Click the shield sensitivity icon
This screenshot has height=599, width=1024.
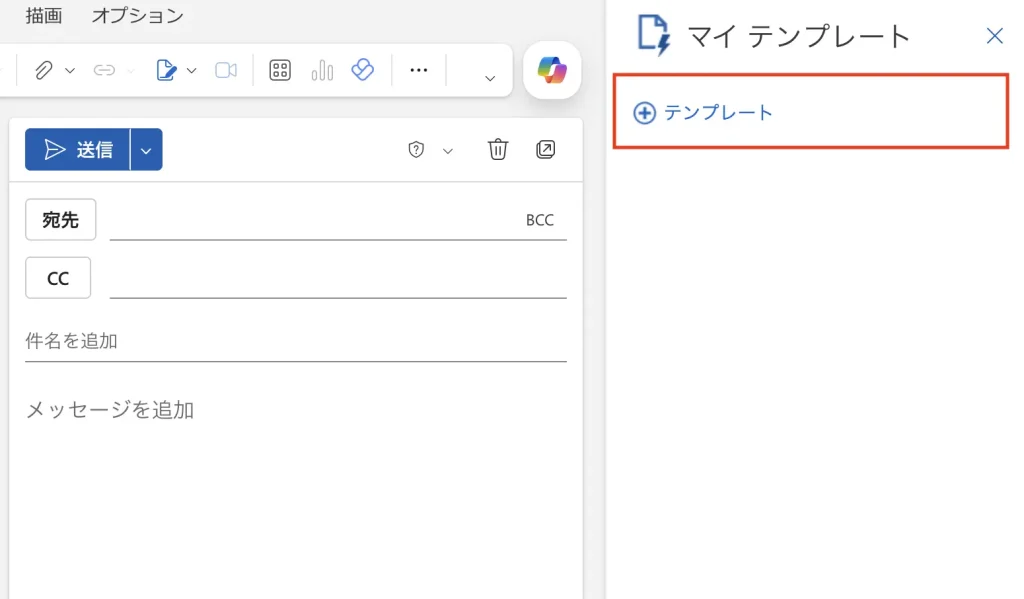(417, 150)
